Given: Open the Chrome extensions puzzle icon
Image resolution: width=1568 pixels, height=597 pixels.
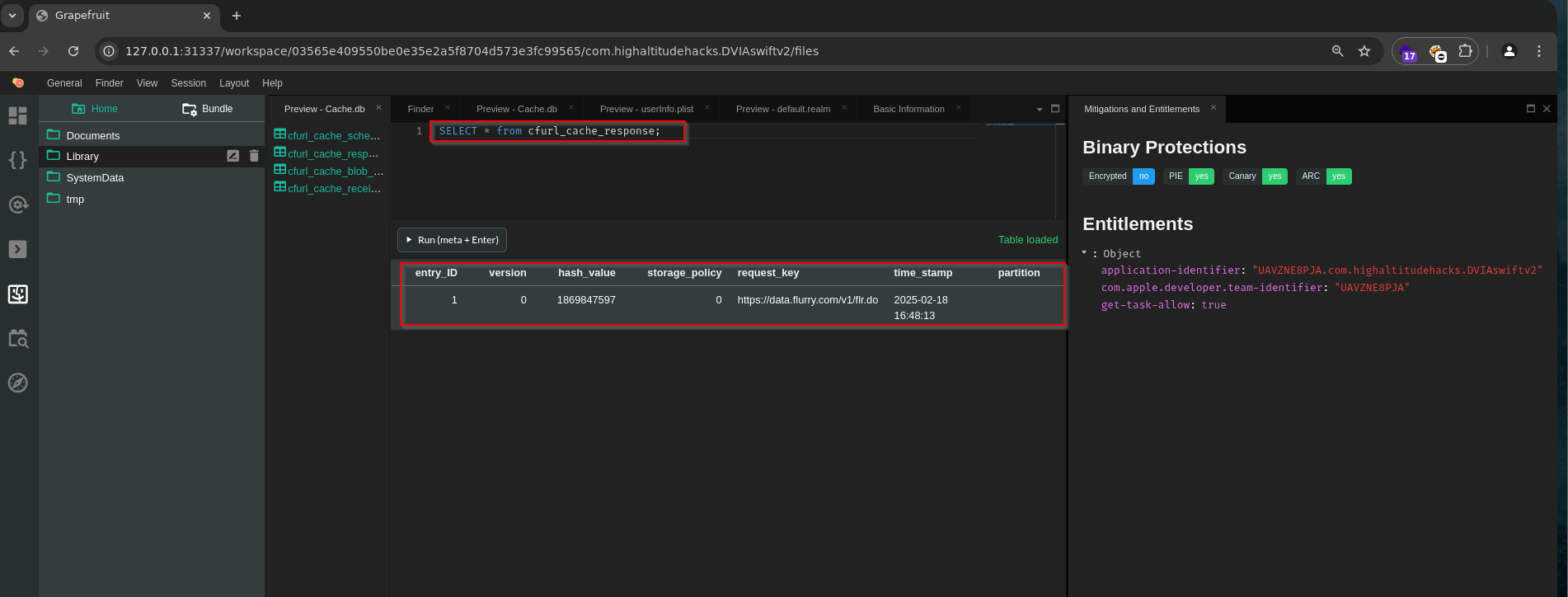Looking at the screenshot, I should point(1465,51).
